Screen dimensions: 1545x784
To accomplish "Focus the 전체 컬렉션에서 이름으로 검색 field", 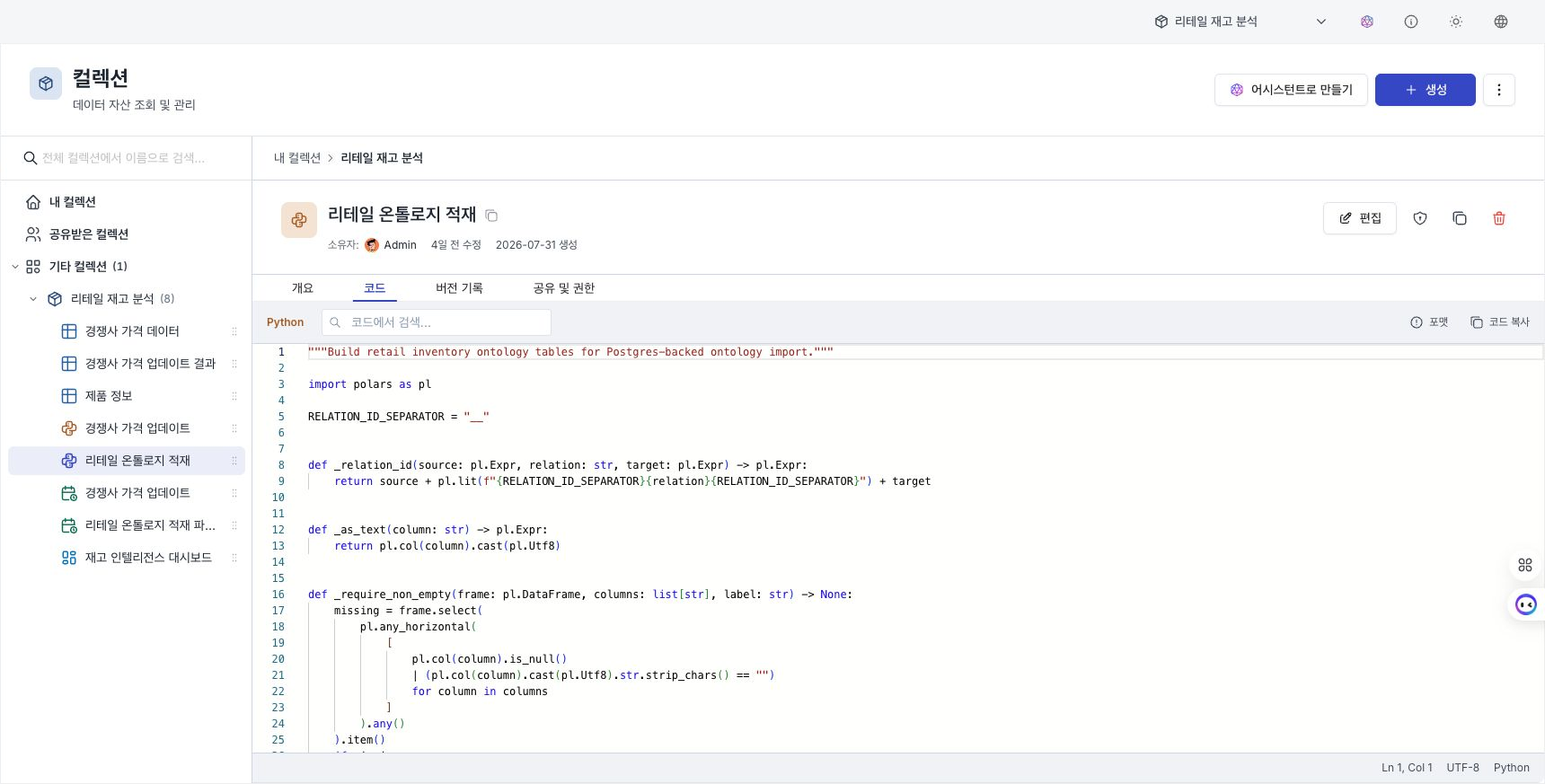I will tap(126, 158).
